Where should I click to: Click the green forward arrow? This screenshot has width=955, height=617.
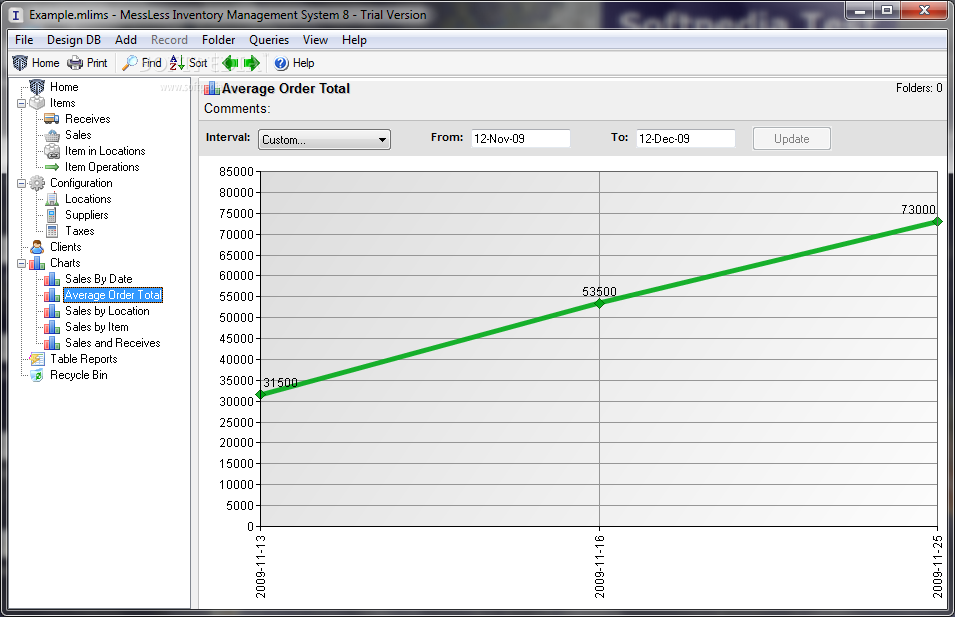pyautogui.click(x=252, y=63)
